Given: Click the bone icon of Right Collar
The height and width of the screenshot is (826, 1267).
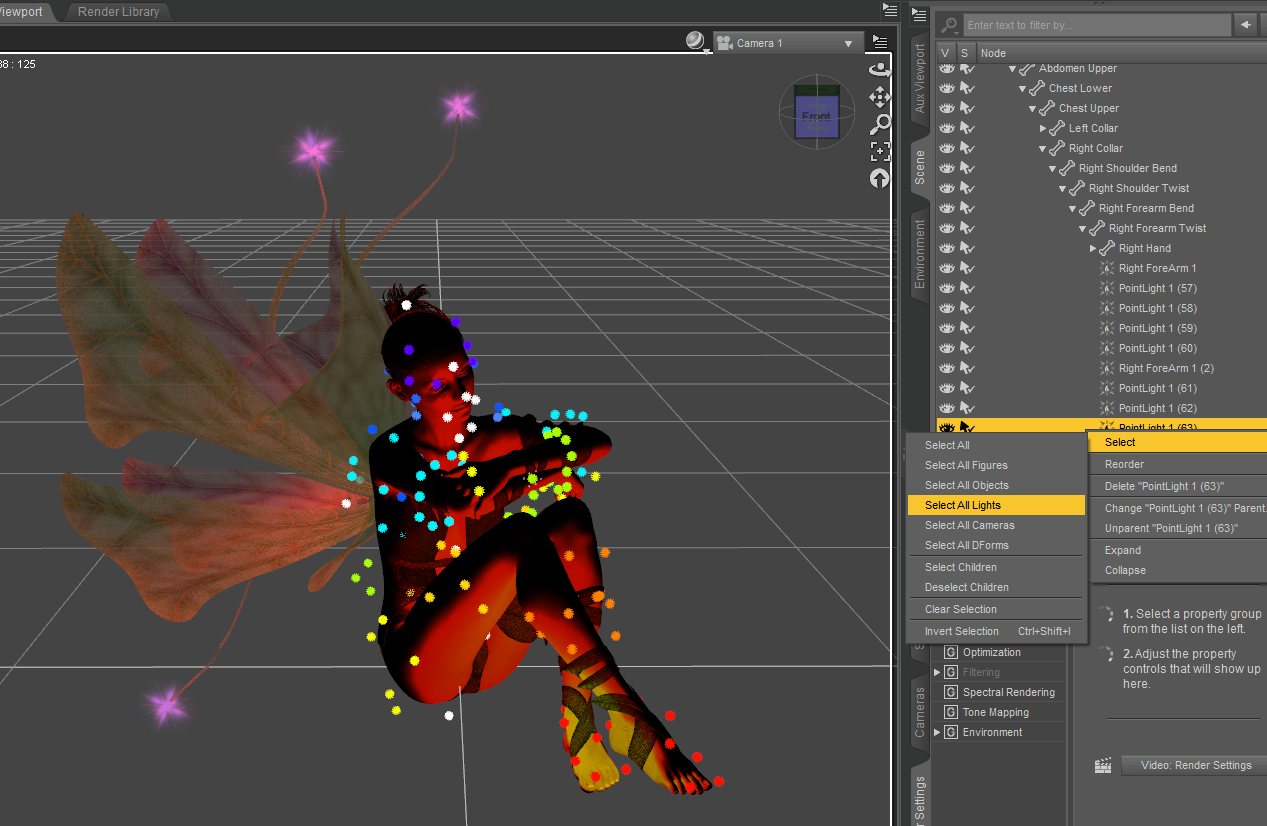Looking at the screenshot, I should (x=1056, y=148).
